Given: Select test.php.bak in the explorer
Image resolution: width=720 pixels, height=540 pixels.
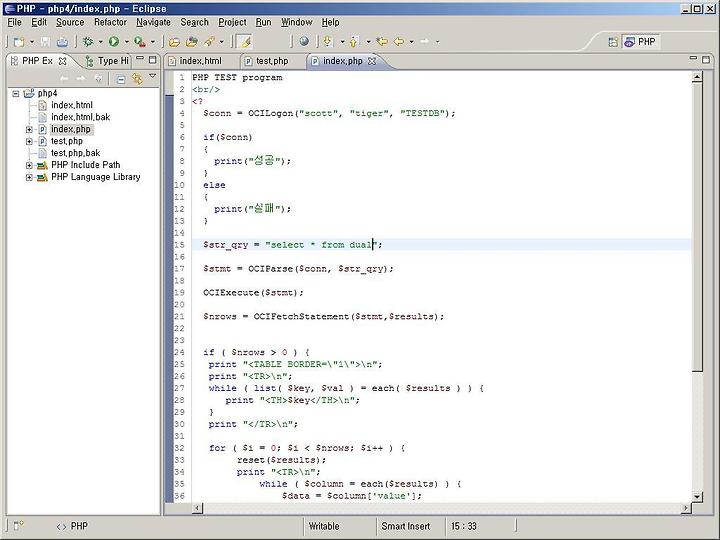Looking at the screenshot, I should pyautogui.click(x=75, y=153).
